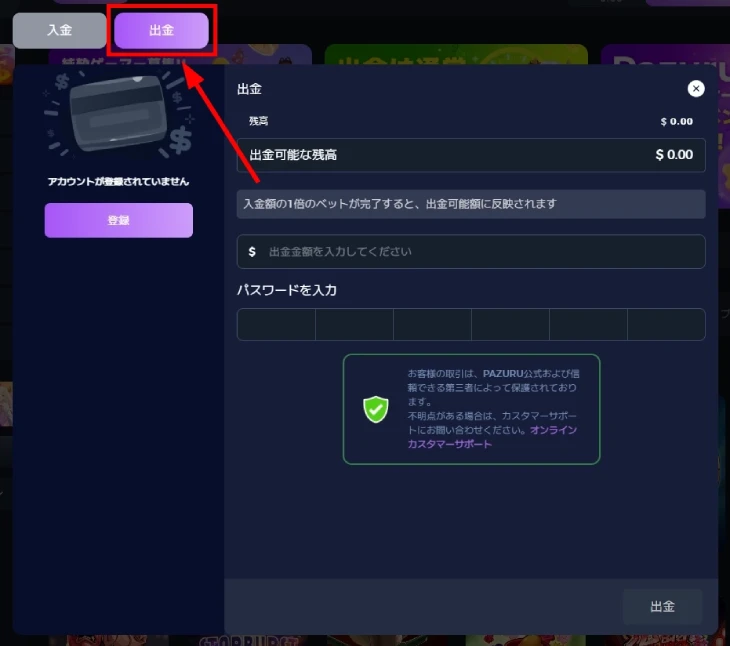Click the third password digit box
Viewport: 730px width, 646px height.
click(432, 324)
